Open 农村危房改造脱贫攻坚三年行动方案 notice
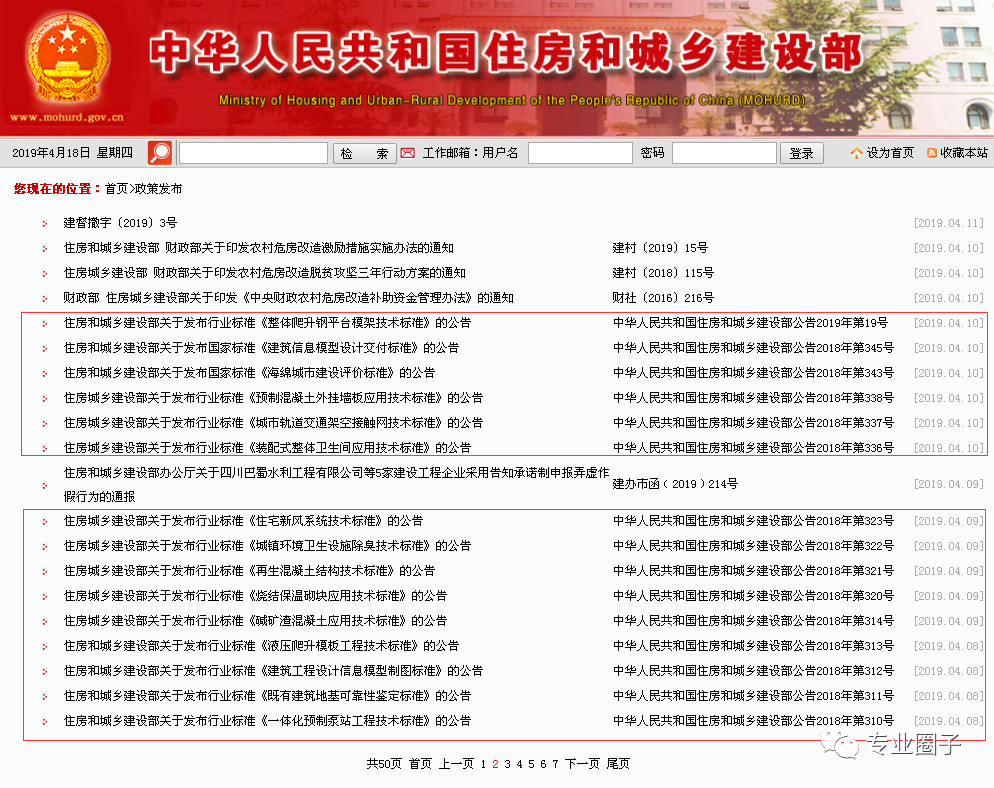This screenshot has width=994, height=788. click(264, 273)
